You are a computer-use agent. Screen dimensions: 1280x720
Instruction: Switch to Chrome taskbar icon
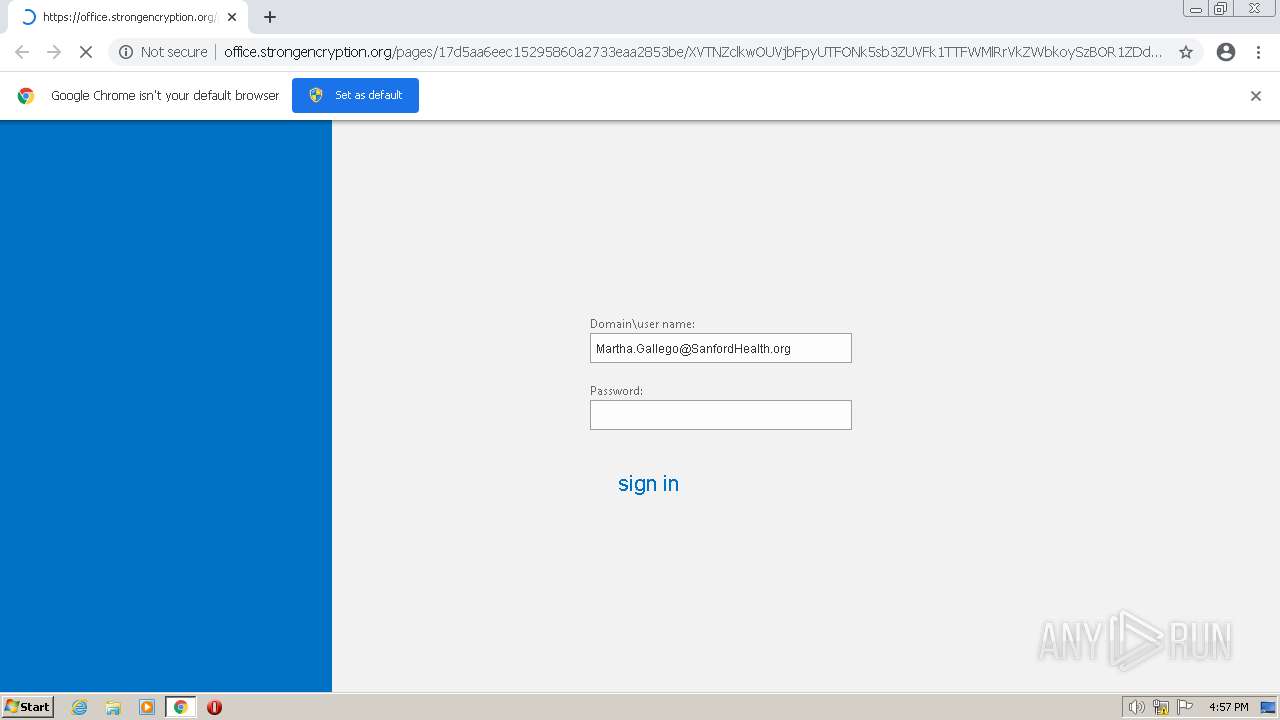coord(180,707)
